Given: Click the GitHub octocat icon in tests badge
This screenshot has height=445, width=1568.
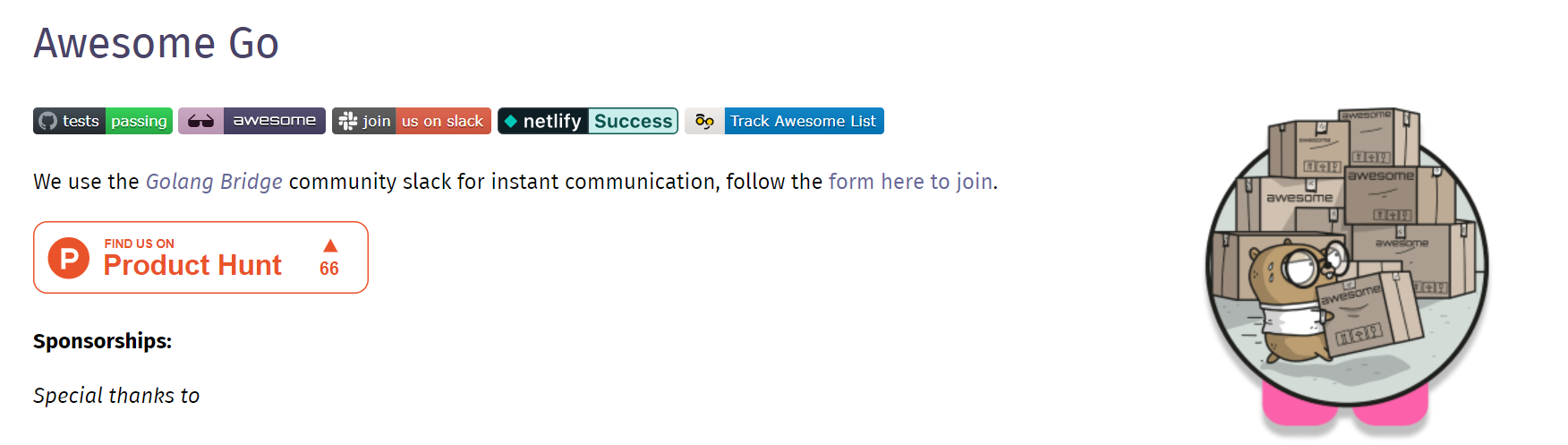Looking at the screenshot, I should (x=48, y=121).
